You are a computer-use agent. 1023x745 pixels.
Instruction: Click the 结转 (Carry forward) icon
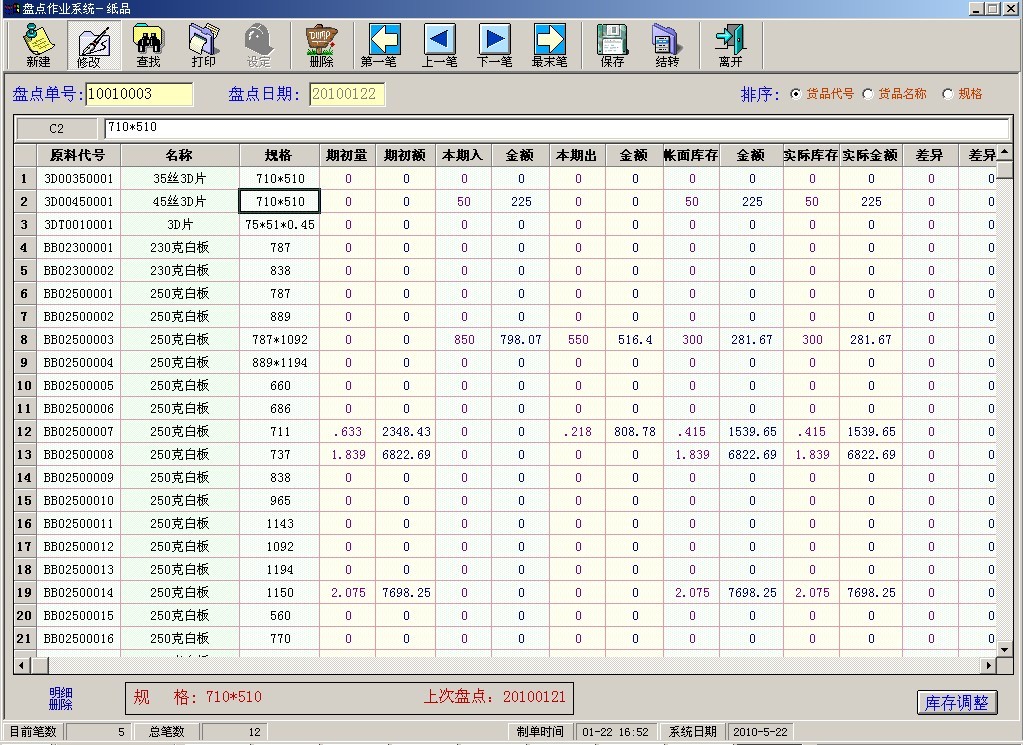coord(667,46)
